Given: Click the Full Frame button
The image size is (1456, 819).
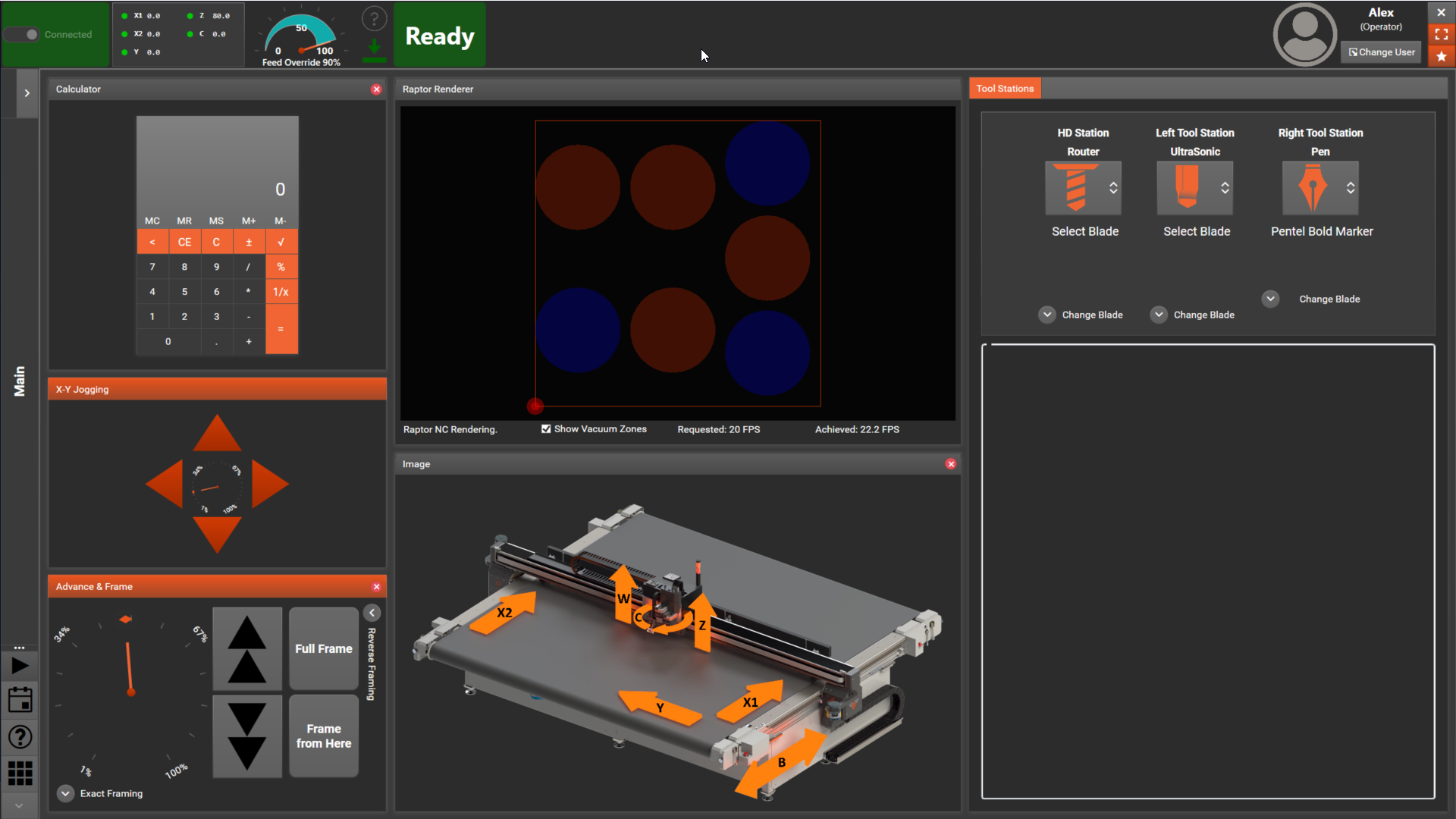Looking at the screenshot, I should point(324,648).
